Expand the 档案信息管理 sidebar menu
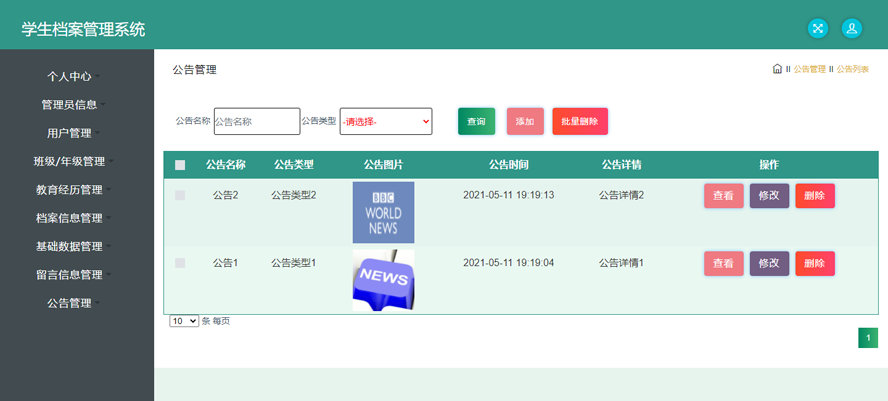Image resolution: width=888 pixels, height=401 pixels. pyautogui.click(x=74, y=218)
